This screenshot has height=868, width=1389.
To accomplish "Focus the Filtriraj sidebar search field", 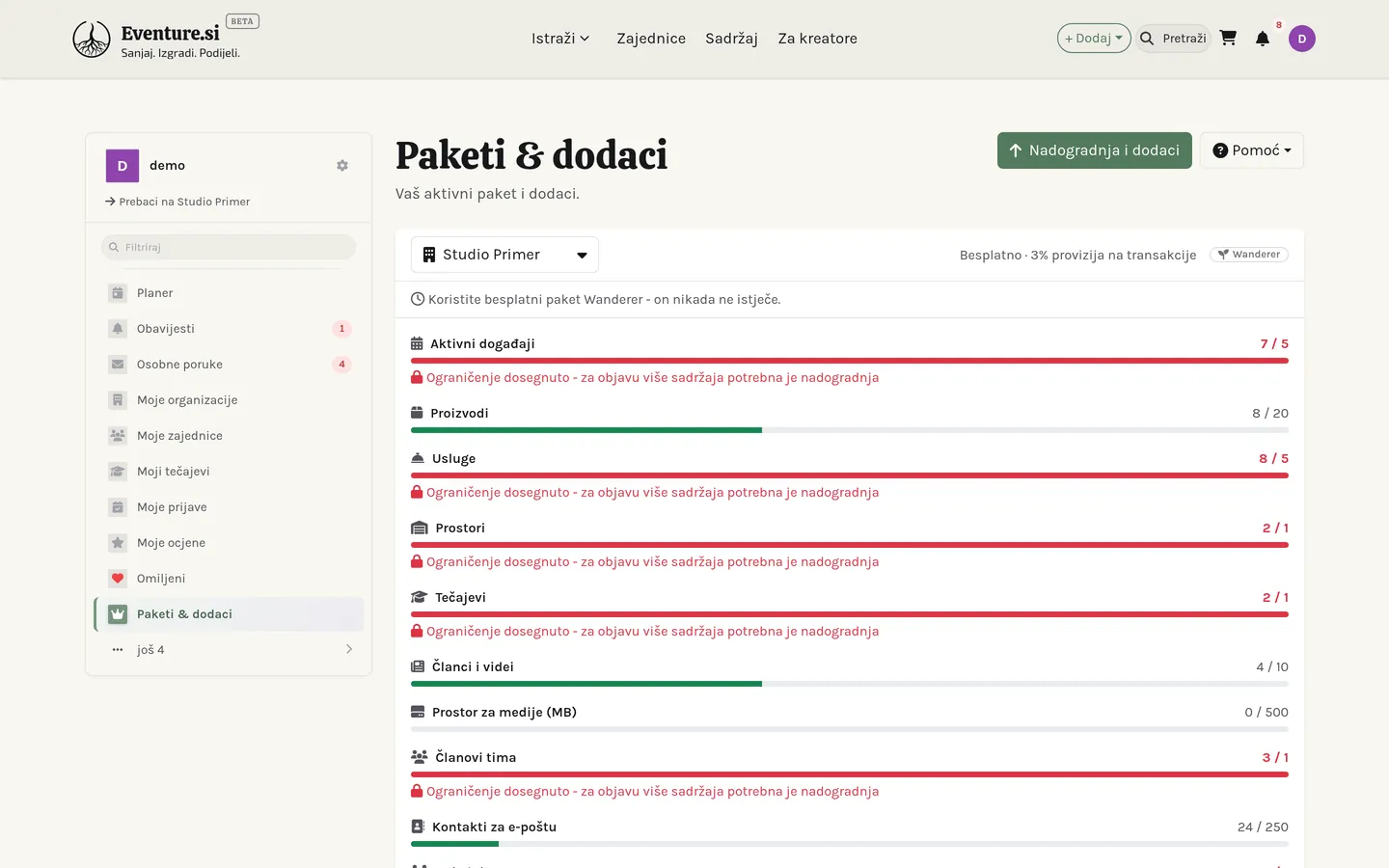I will click(x=229, y=247).
